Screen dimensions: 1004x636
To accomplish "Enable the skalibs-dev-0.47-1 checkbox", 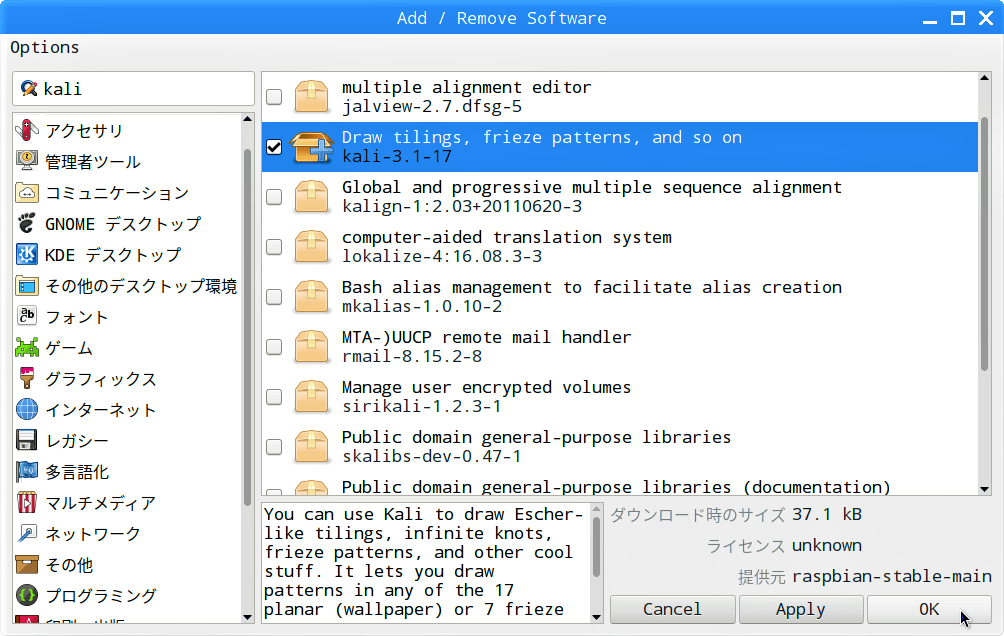I will (x=274, y=446).
